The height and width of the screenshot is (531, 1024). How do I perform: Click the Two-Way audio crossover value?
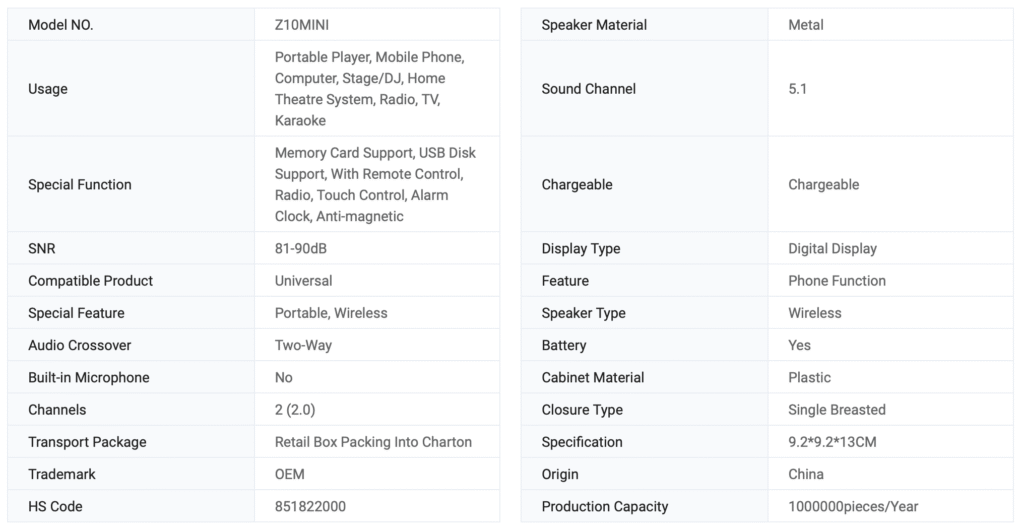[x=303, y=345]
